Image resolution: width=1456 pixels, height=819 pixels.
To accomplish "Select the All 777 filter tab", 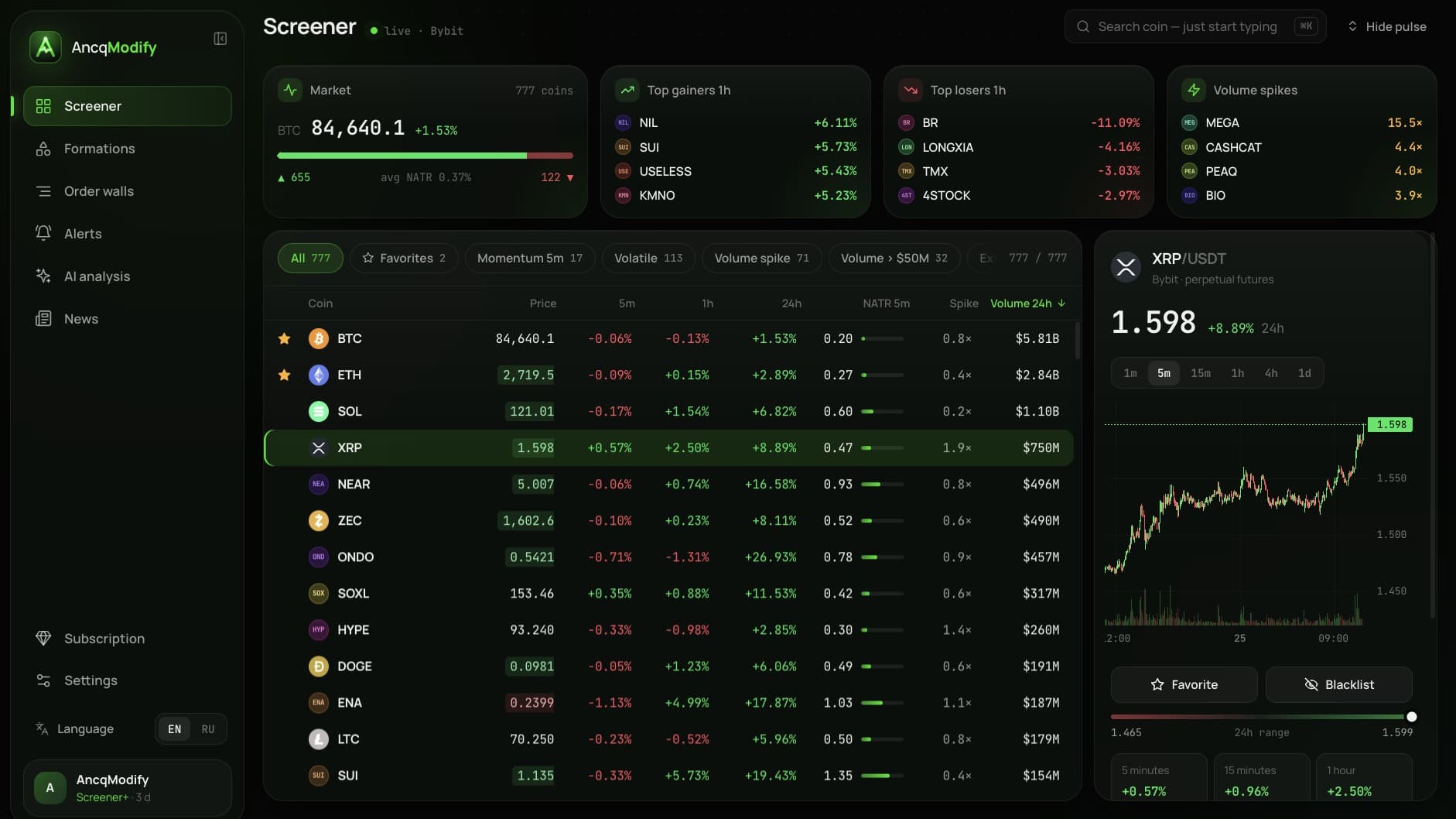I will (310, 258).
